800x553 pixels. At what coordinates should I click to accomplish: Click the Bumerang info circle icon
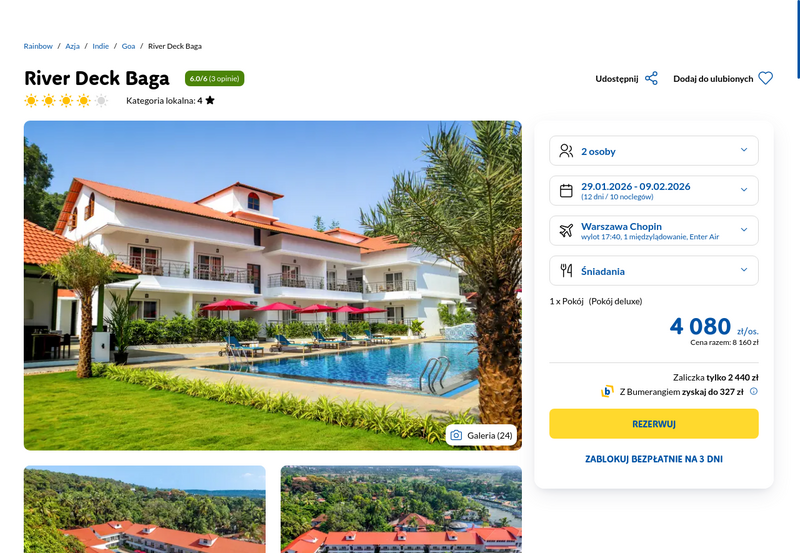coord(754,391)
